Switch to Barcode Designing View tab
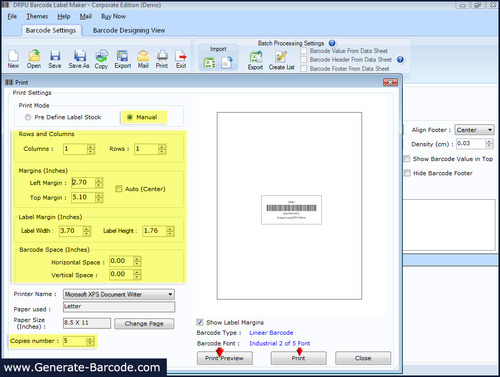This screenshot has height=377, width=500. (x=129, y=30)
